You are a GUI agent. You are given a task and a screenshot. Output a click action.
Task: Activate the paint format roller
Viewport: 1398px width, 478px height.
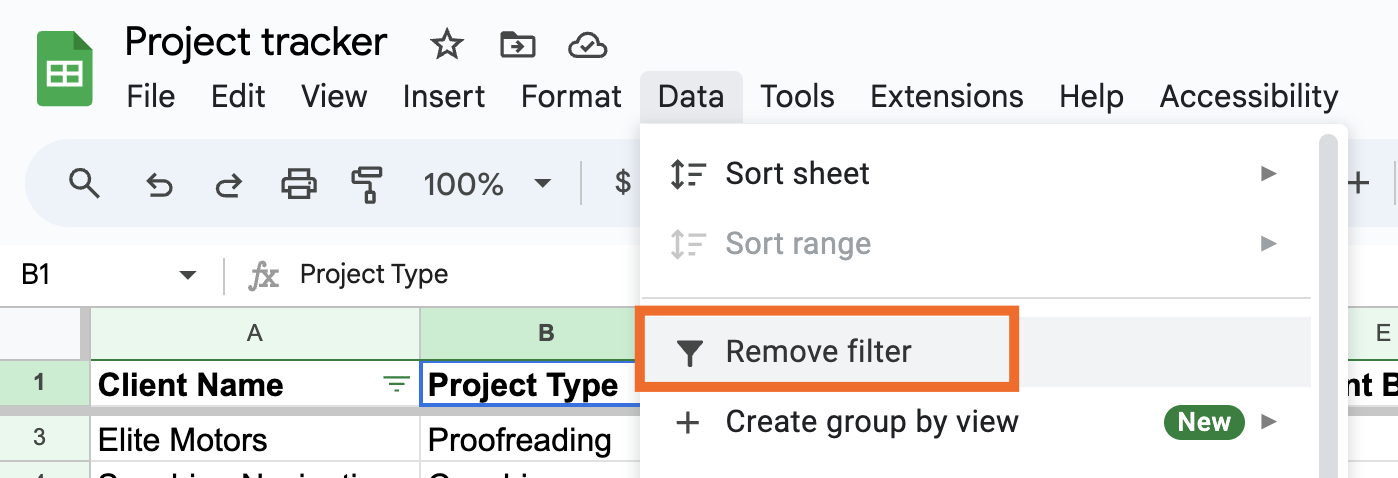[x=368, y=184]
